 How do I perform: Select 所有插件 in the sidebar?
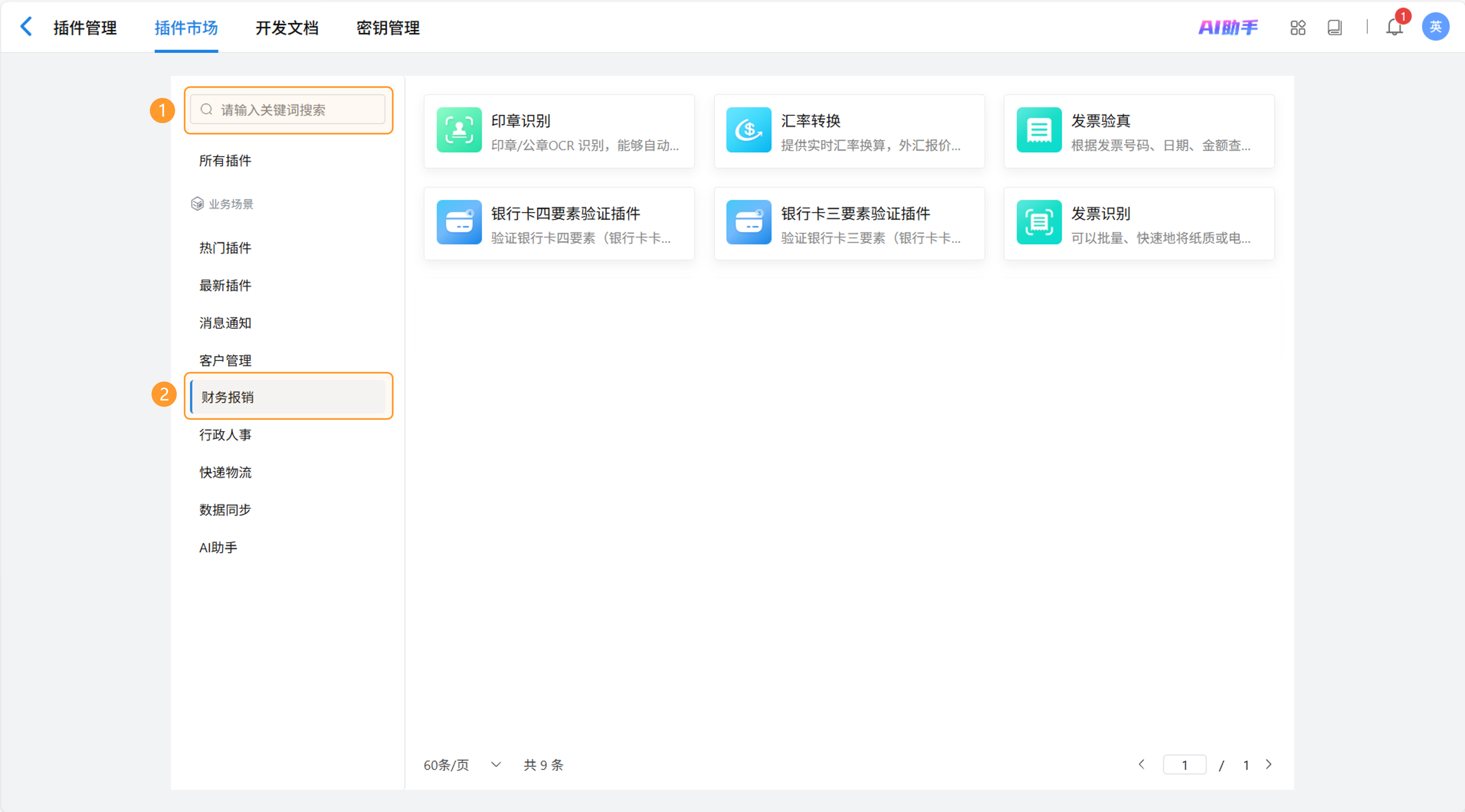[225, 161]
